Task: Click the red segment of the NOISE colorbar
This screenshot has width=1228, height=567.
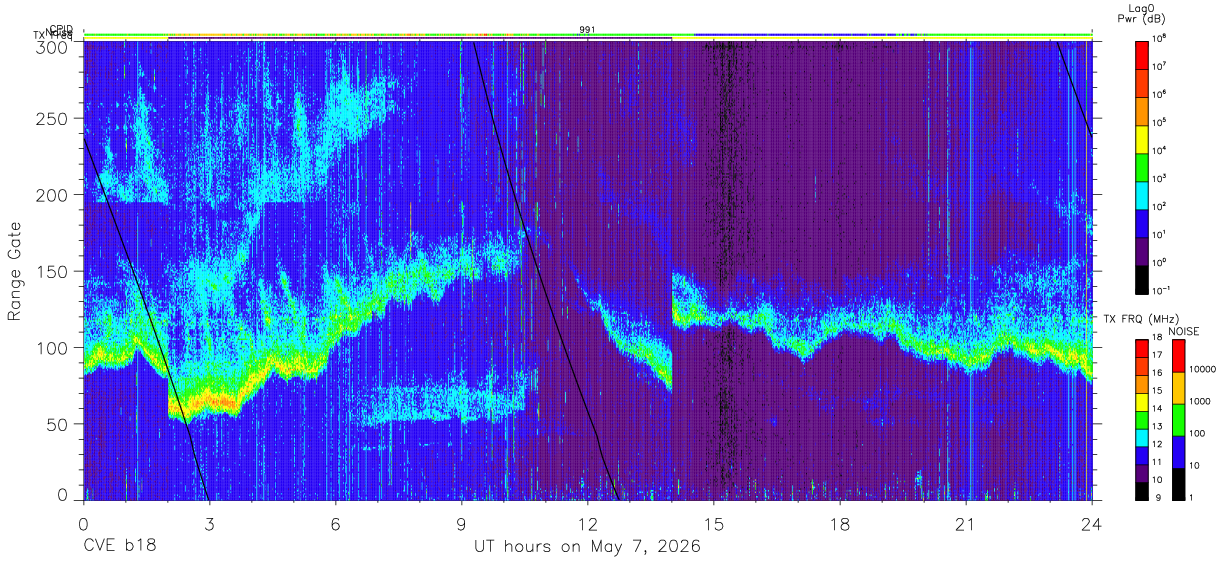Action: (1178, 355)
